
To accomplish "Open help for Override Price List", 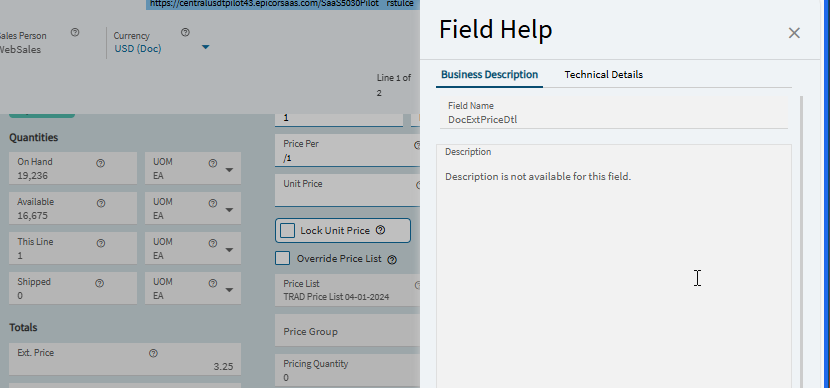I will pos(392,259).
